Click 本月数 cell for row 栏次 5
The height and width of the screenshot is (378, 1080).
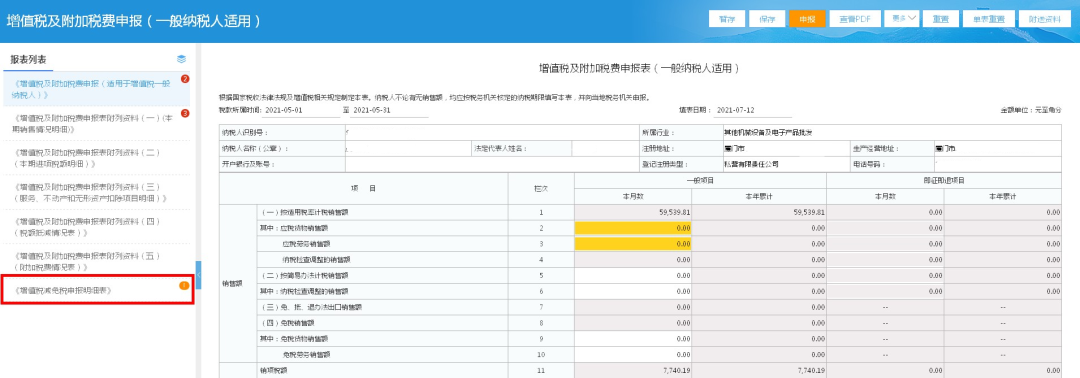[632, 275]
